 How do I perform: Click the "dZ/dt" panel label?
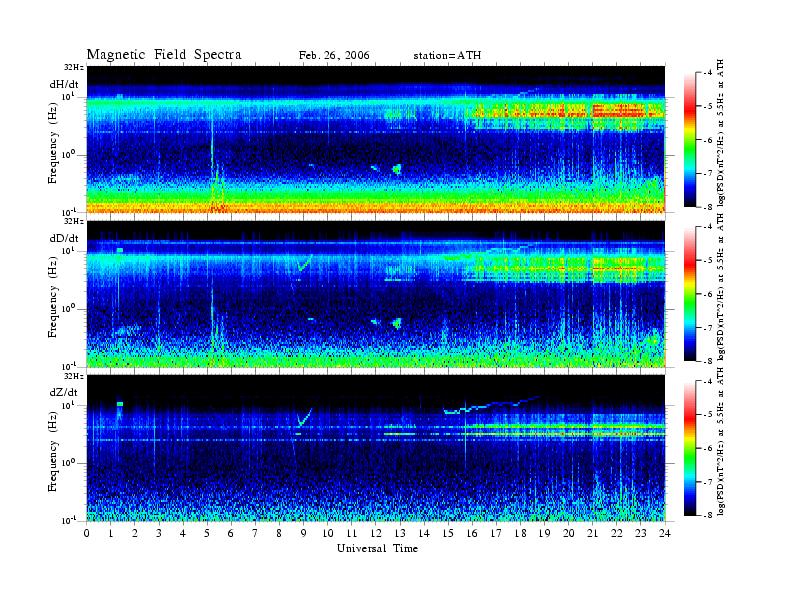[x=63, y=392]
